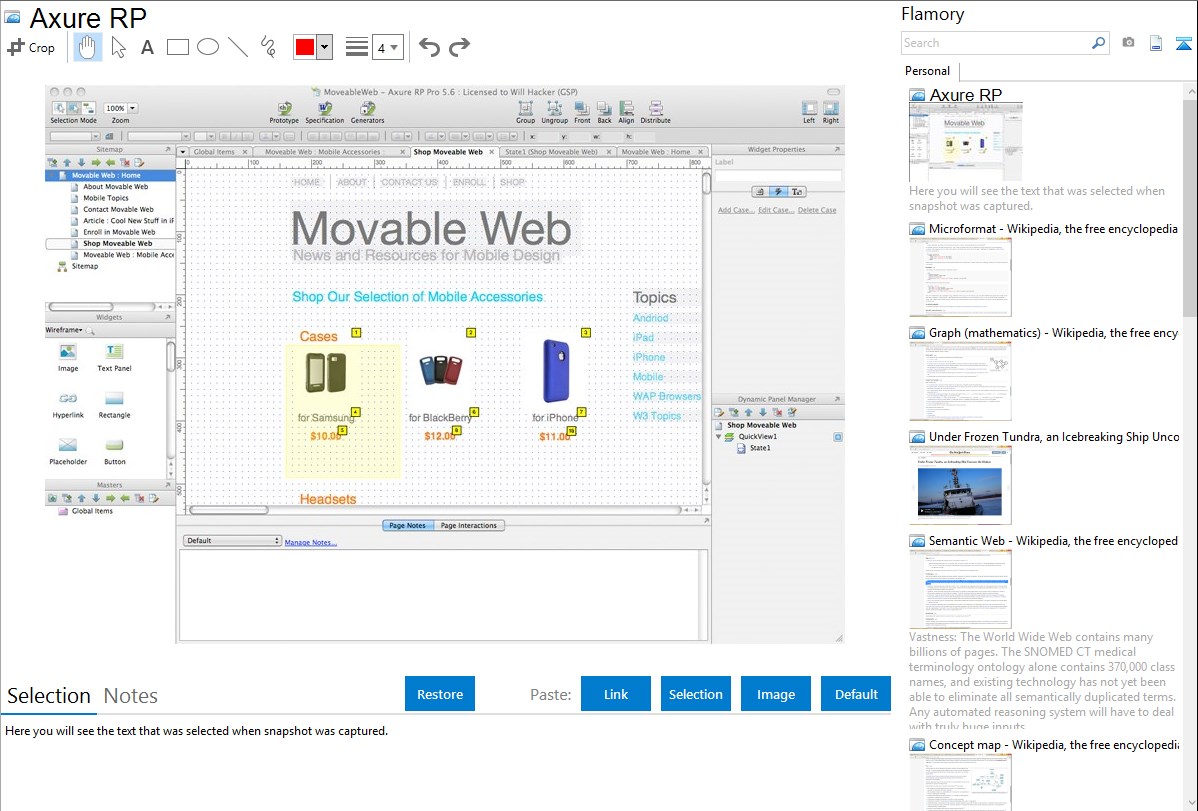The width and height of the screenshot is (1198, 811).
Task: Select the arrow pointer tool
Action: (118, 47)
